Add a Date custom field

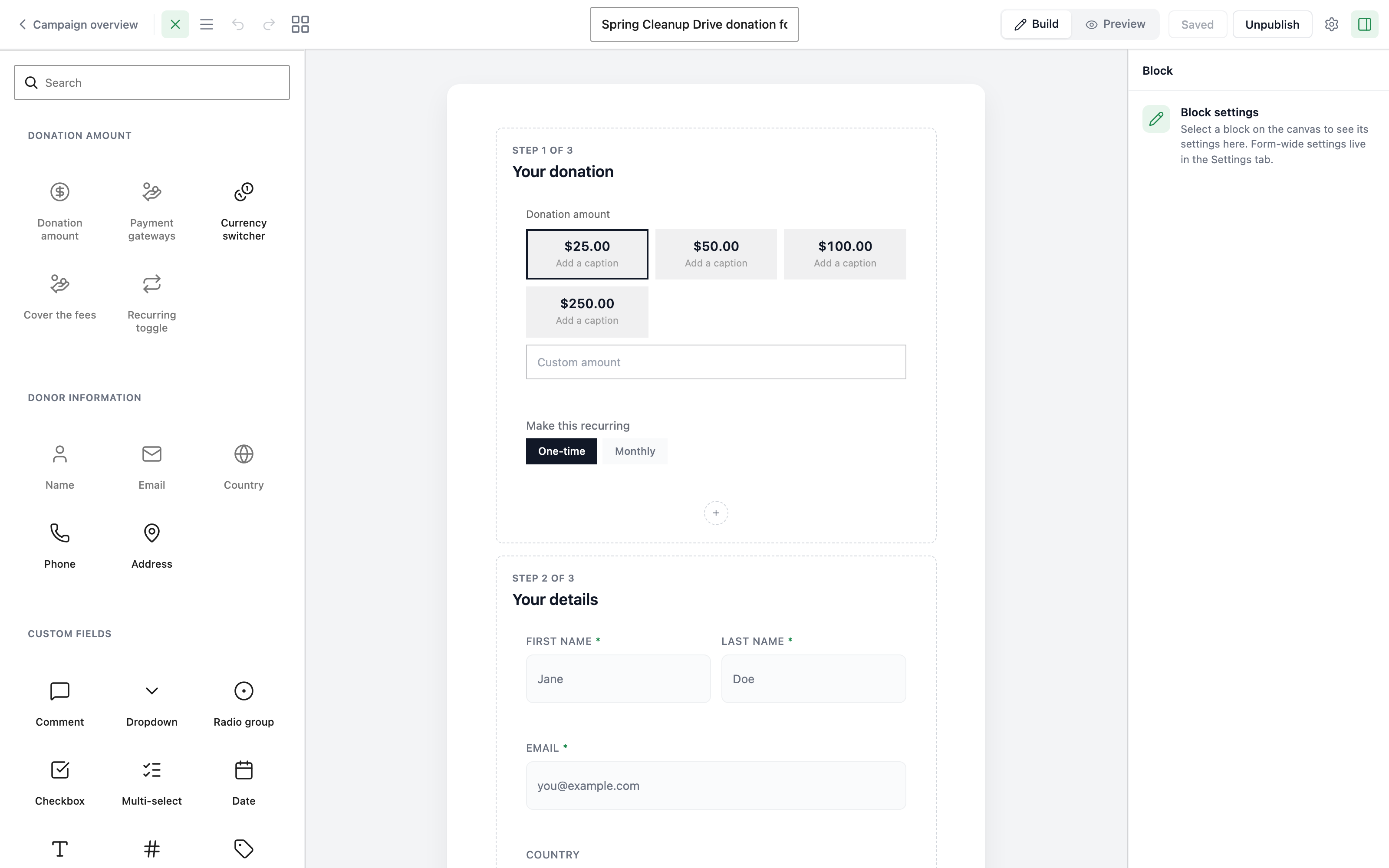pos(244,783)
